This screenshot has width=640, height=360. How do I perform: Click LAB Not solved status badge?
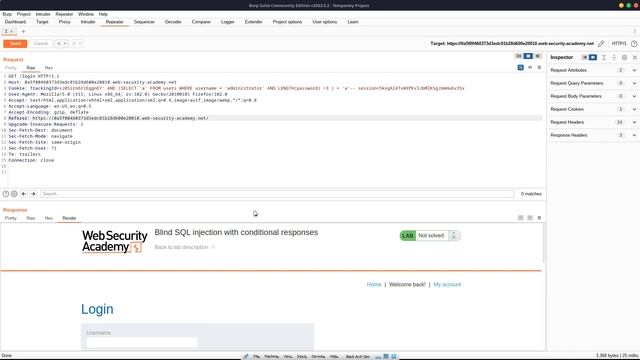click(430, 236)
